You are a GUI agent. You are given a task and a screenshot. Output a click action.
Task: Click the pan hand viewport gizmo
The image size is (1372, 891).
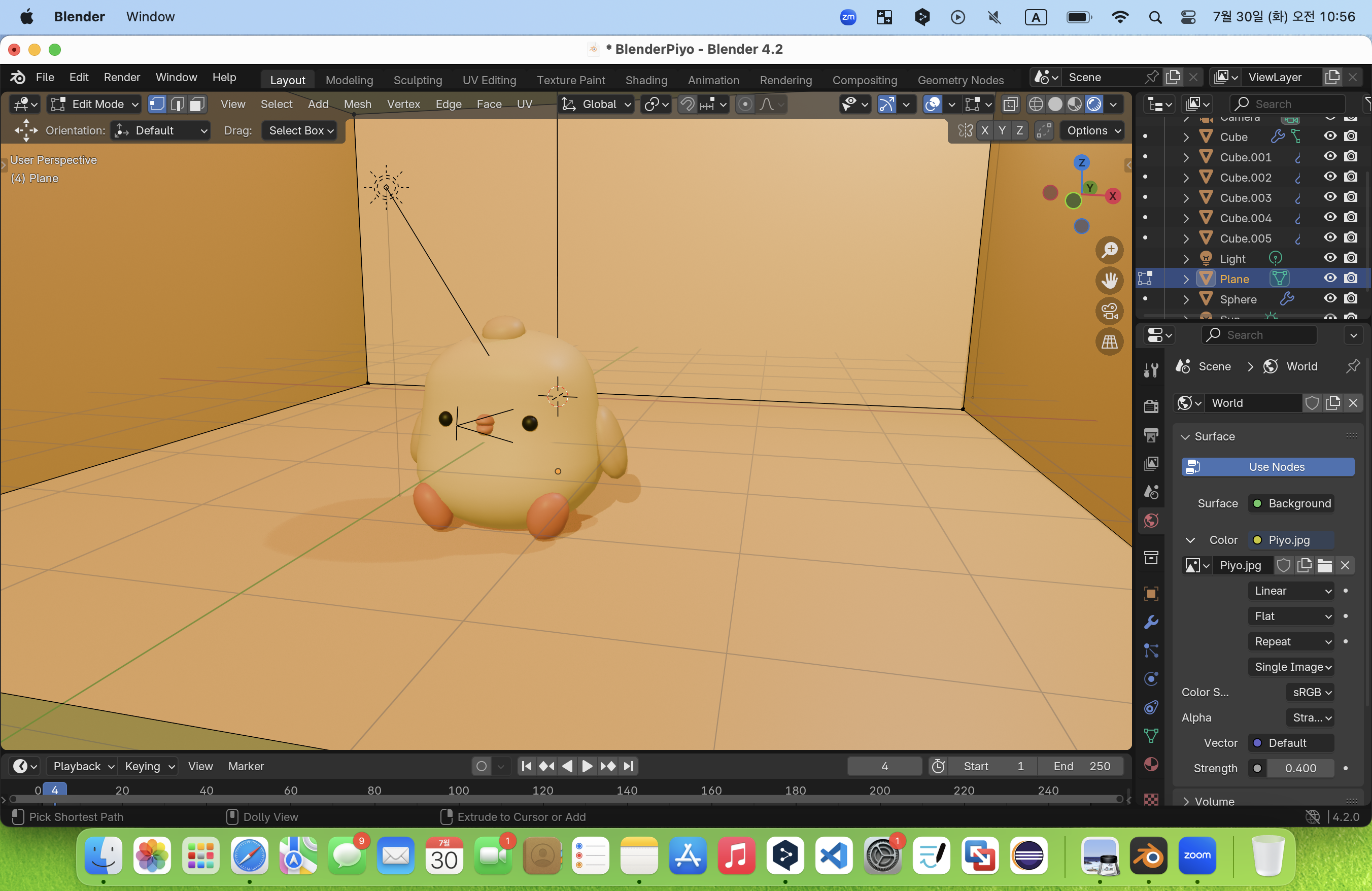click(1109, 281)
